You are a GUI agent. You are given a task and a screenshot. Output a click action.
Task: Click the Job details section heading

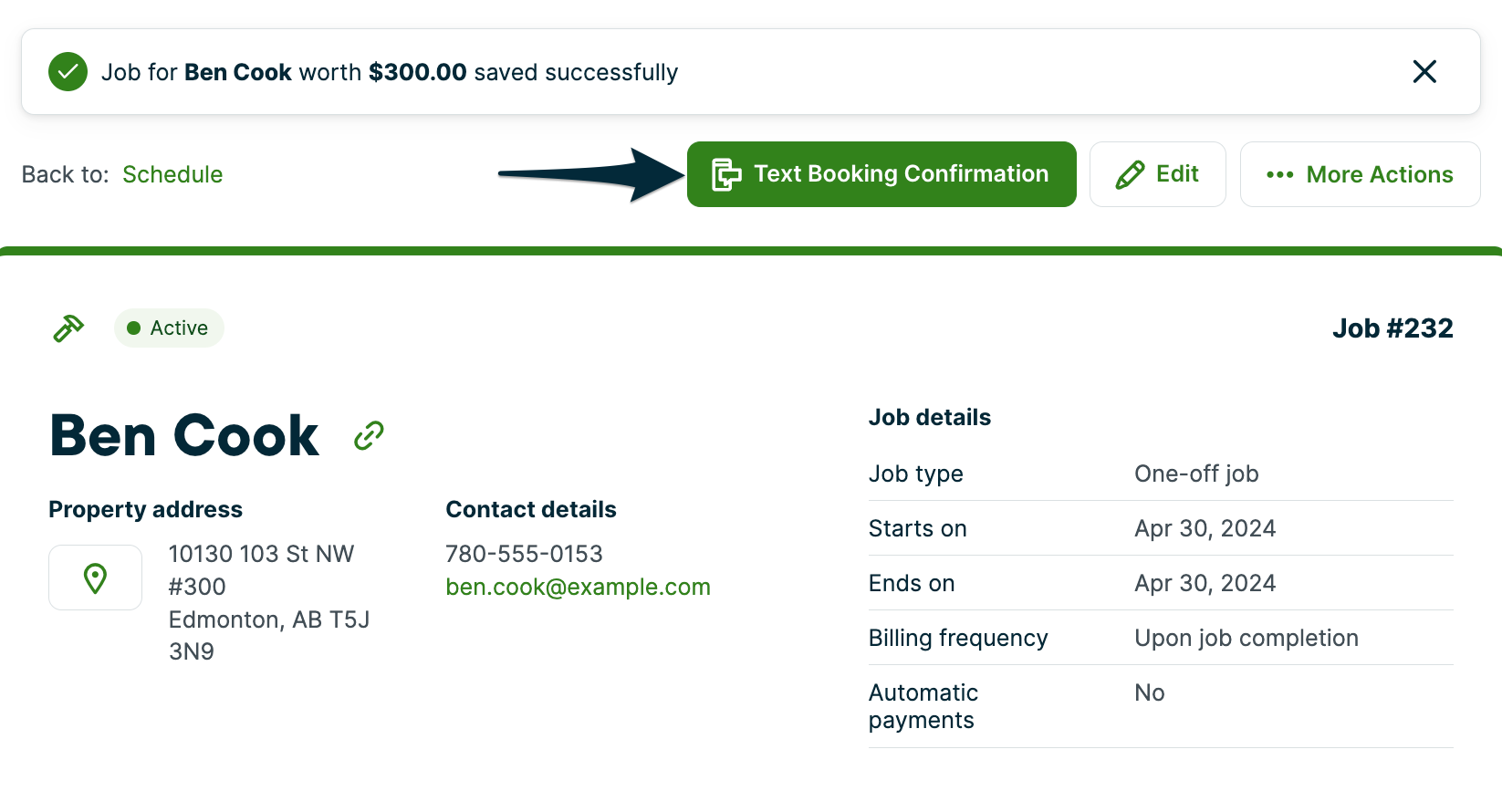(930, 417)
